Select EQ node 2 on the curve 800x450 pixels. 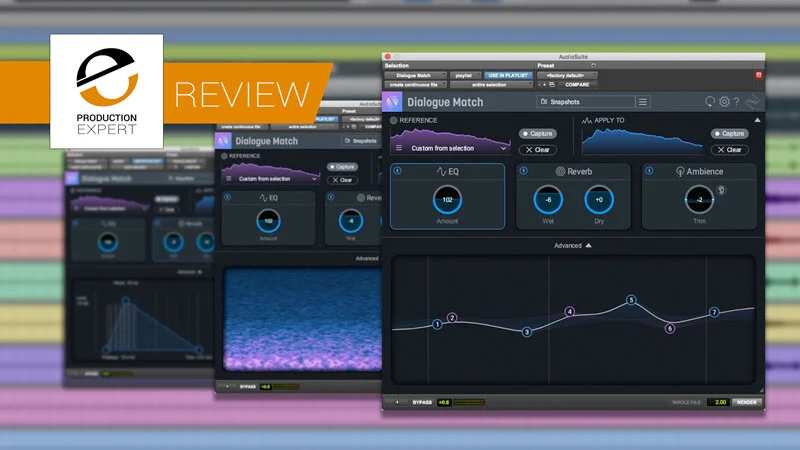pos(452,317)
